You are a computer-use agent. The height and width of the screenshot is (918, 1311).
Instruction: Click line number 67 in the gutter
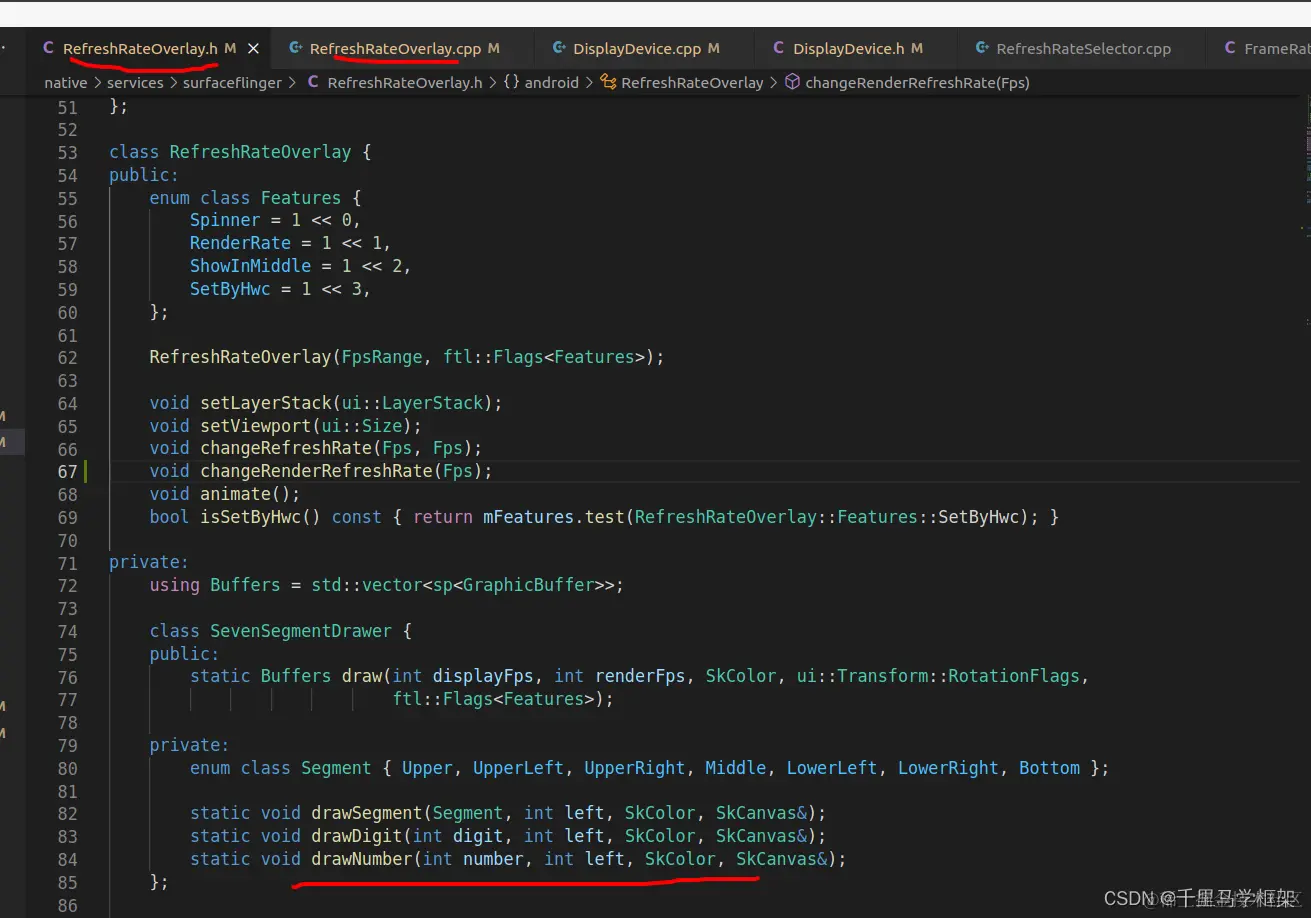point(67,471)
